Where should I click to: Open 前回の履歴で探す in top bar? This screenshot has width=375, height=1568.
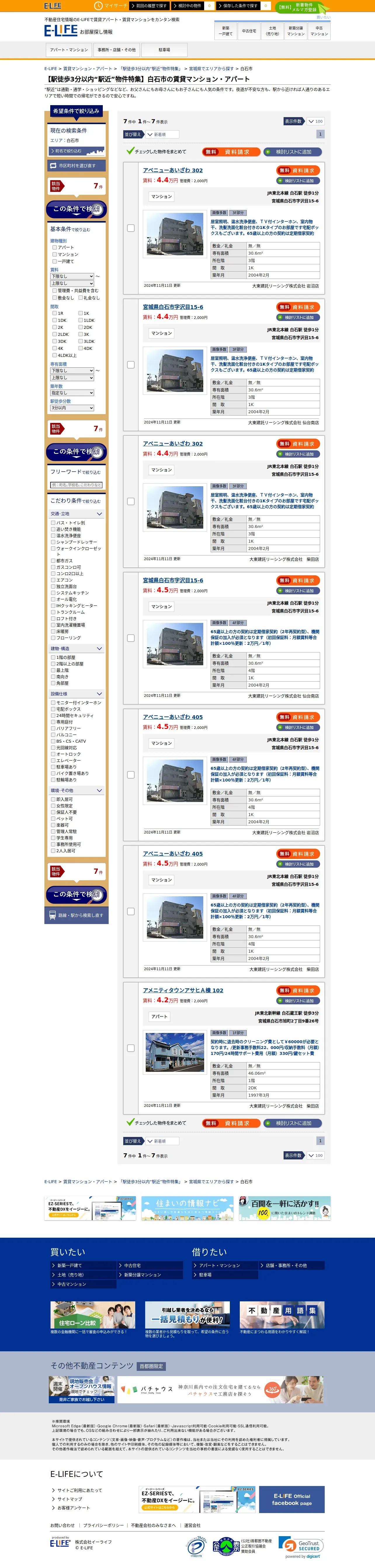[149, 6]
